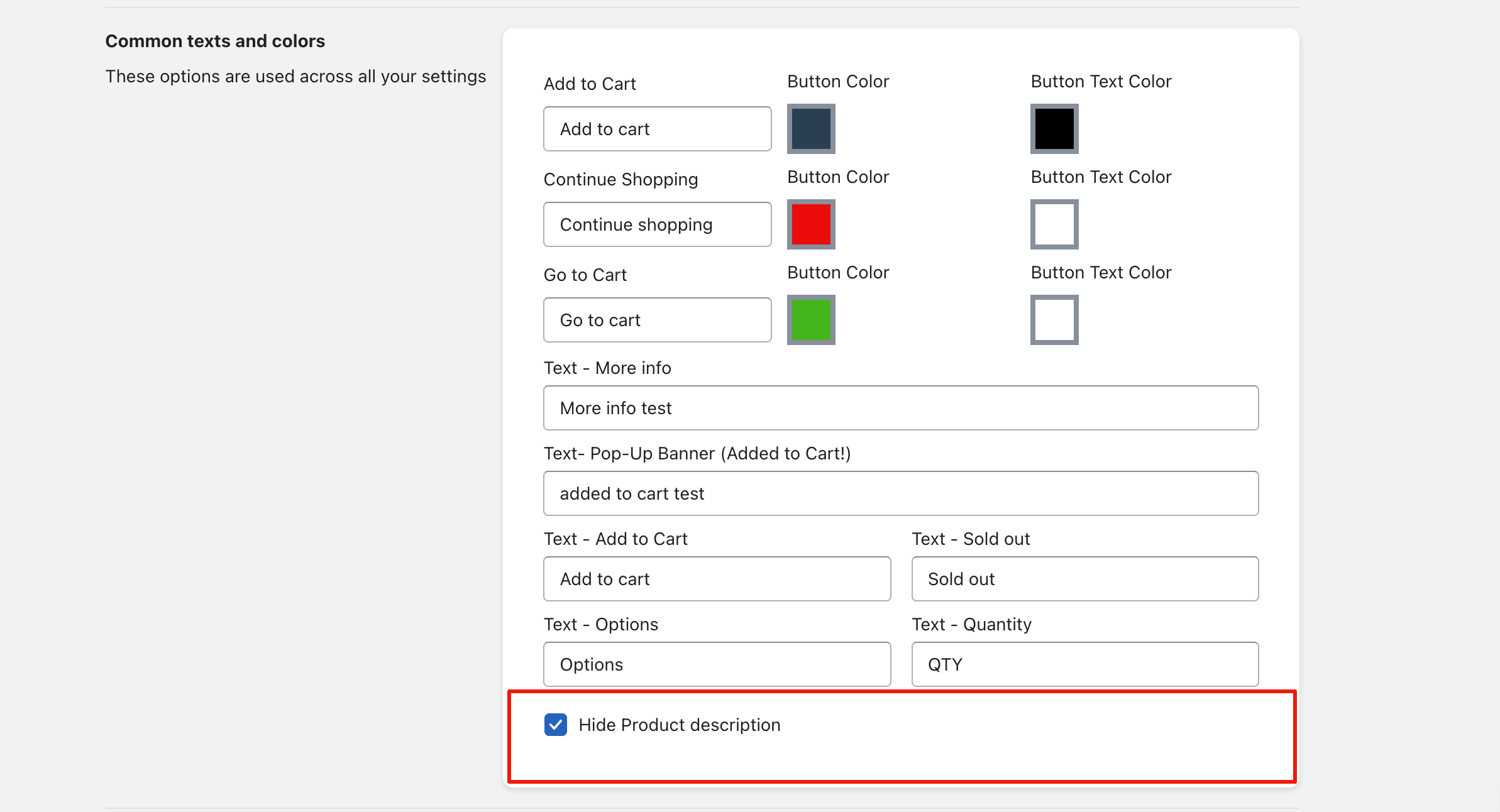Click the Common texts and colors heading
The width and height of the screenshot is (1500, 812).
coord(215,41)
